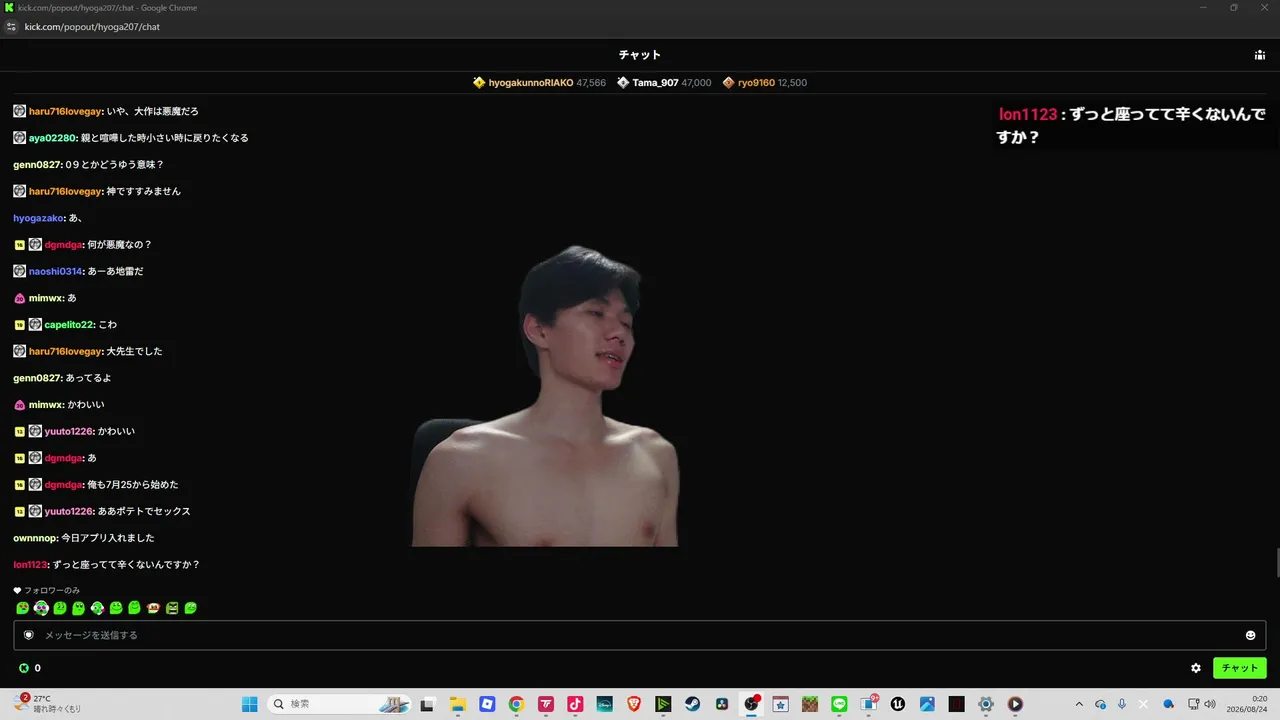Screen dimensions: 1280x720
Task: Open Steam from the taskbar
Action: [x=692, y=704]
